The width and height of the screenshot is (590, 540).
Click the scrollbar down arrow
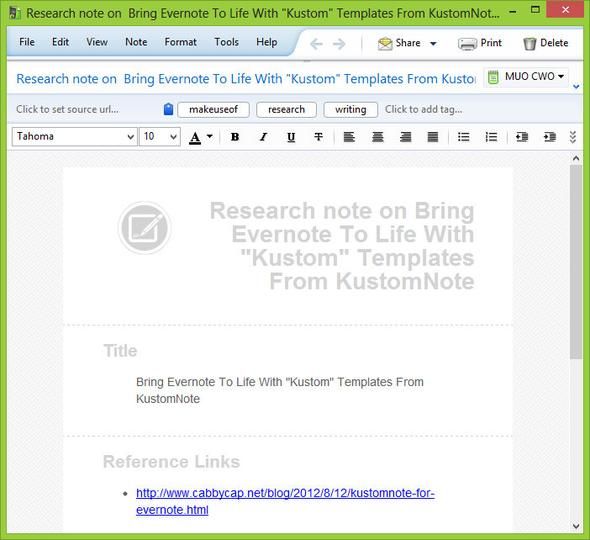[x=576, y=526]
